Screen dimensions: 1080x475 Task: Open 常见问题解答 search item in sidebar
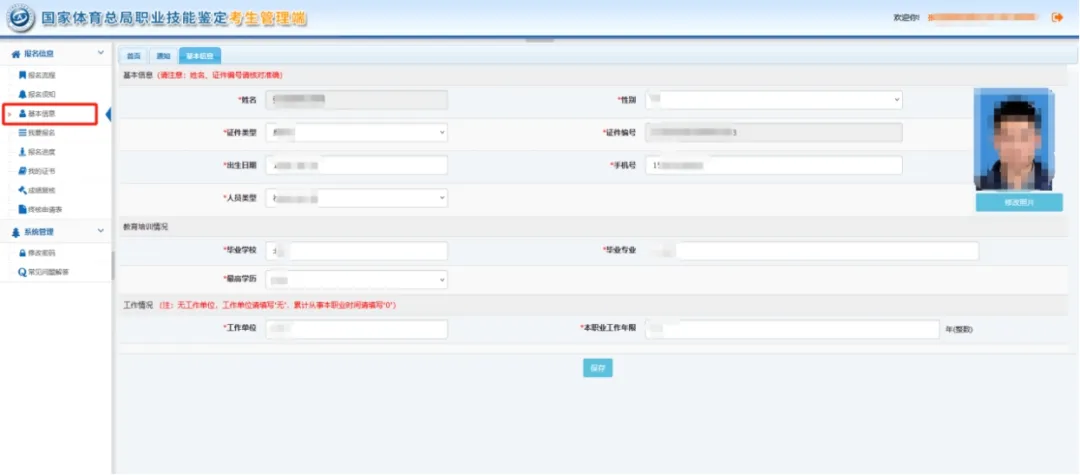click(x=43, y=273)
